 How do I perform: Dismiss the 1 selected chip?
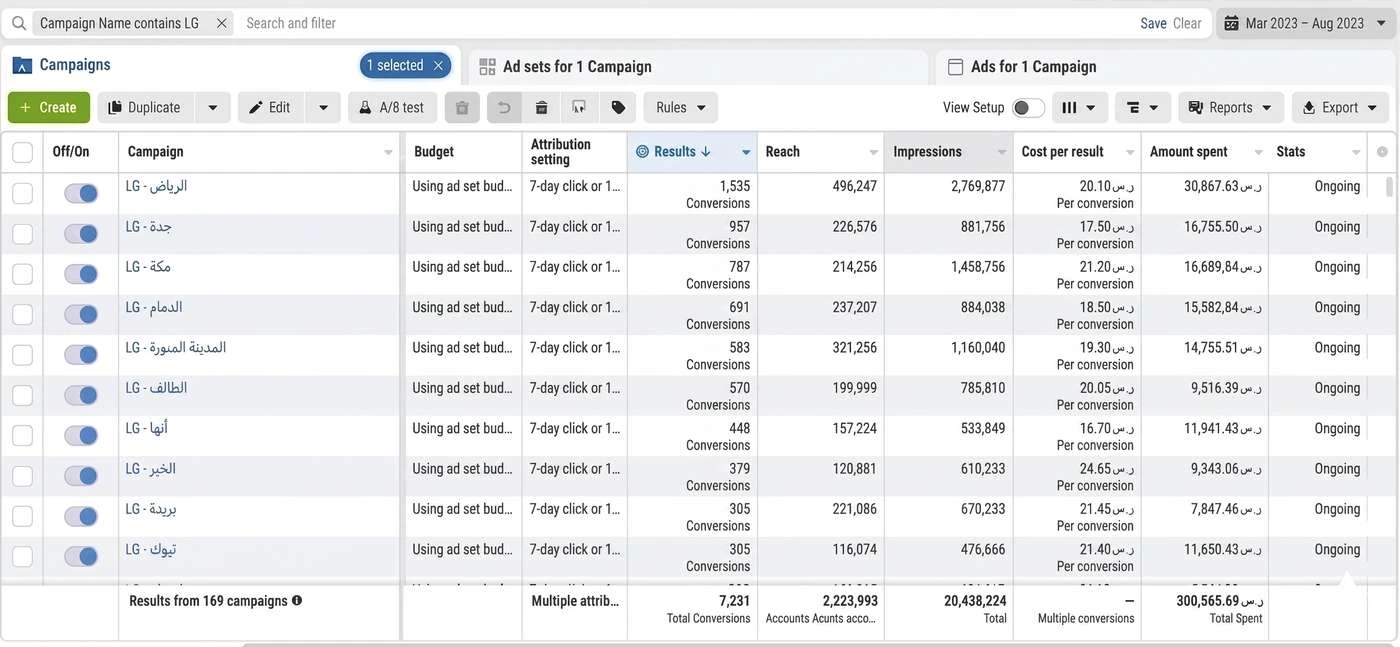438,66
